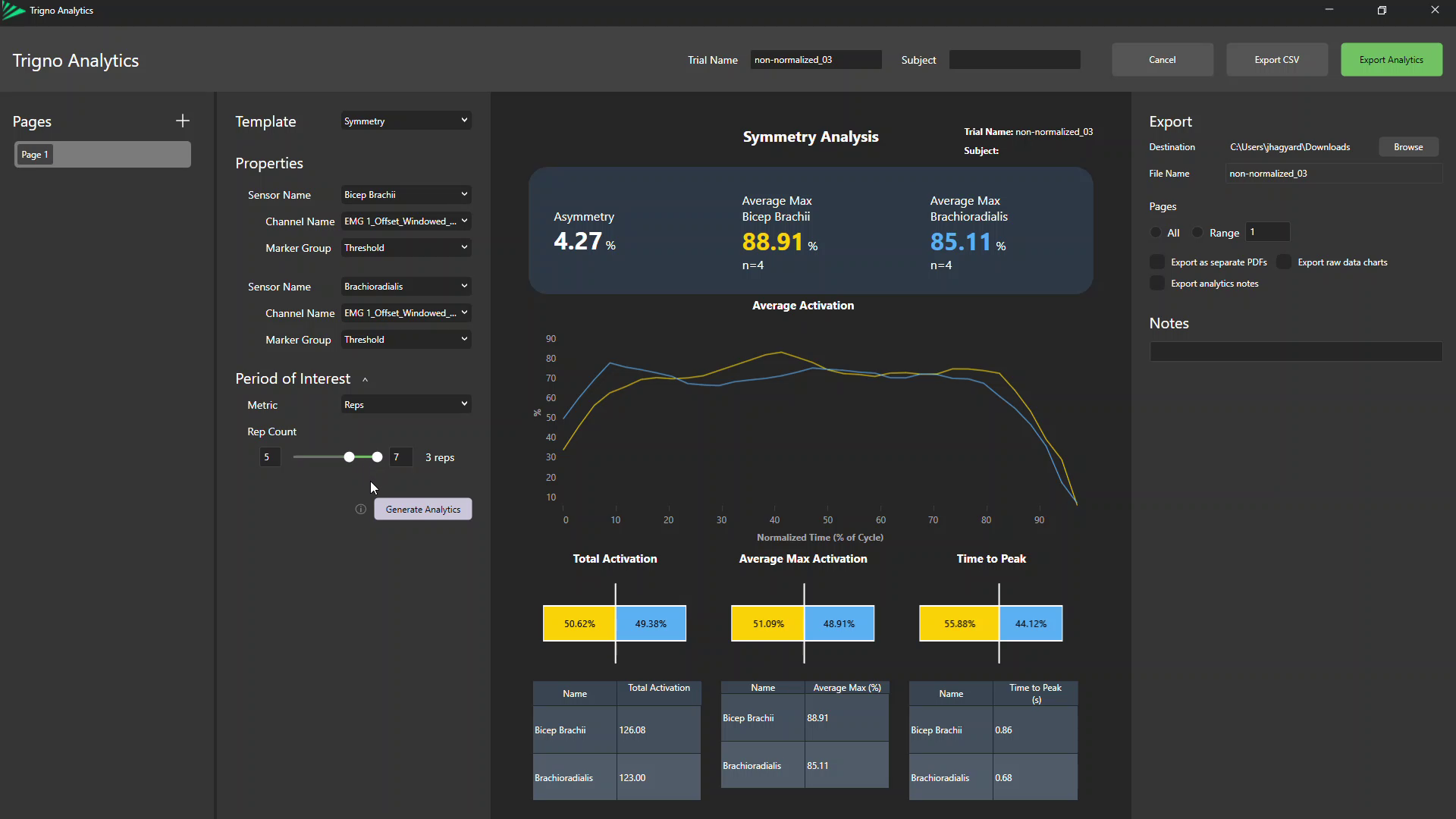The height and width of the screenshot is (819, 1456).
Task: Check the Export analytics notes option
Action: [1157, 284]
